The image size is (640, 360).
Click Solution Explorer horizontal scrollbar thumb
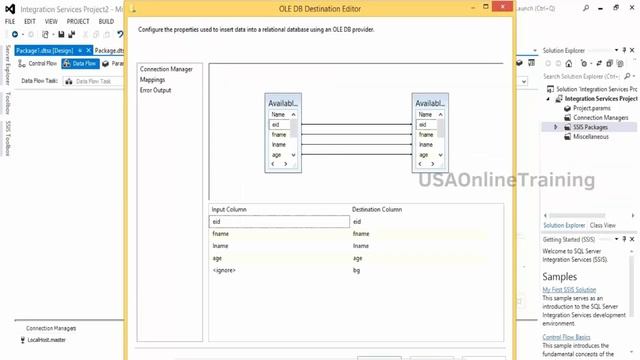tap(577, 216)
